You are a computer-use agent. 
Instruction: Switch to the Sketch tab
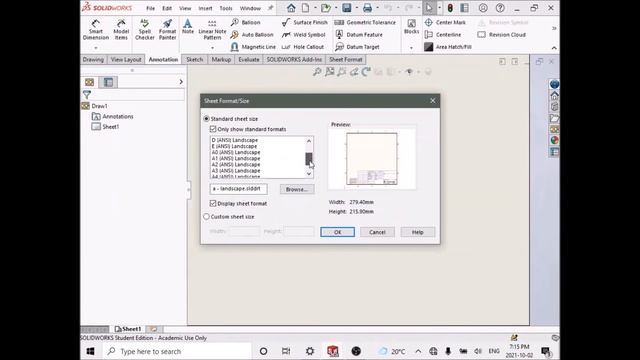click(x=195, y=60)
